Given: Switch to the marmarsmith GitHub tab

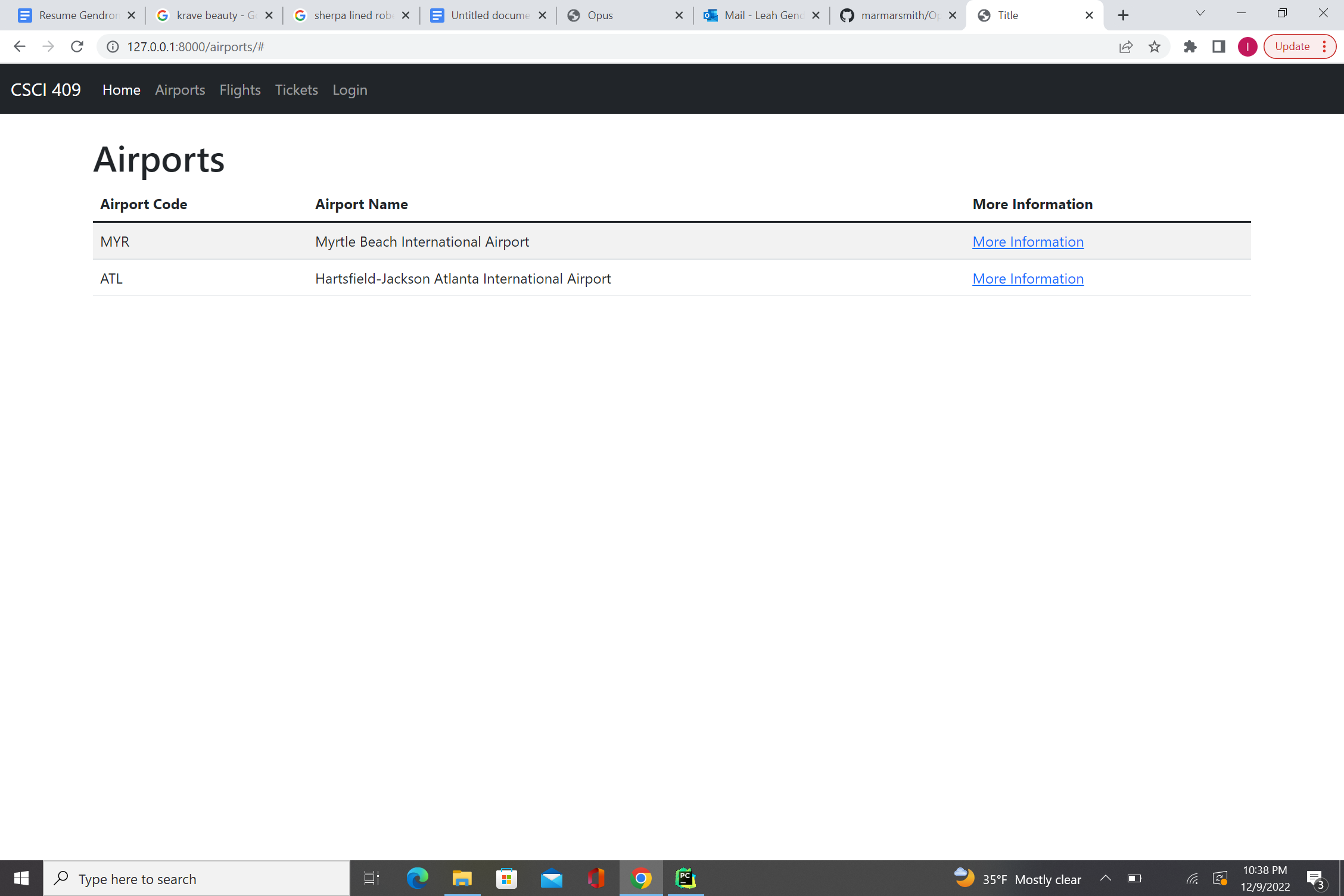Looking at the screenshot, I should coord(897,15).
